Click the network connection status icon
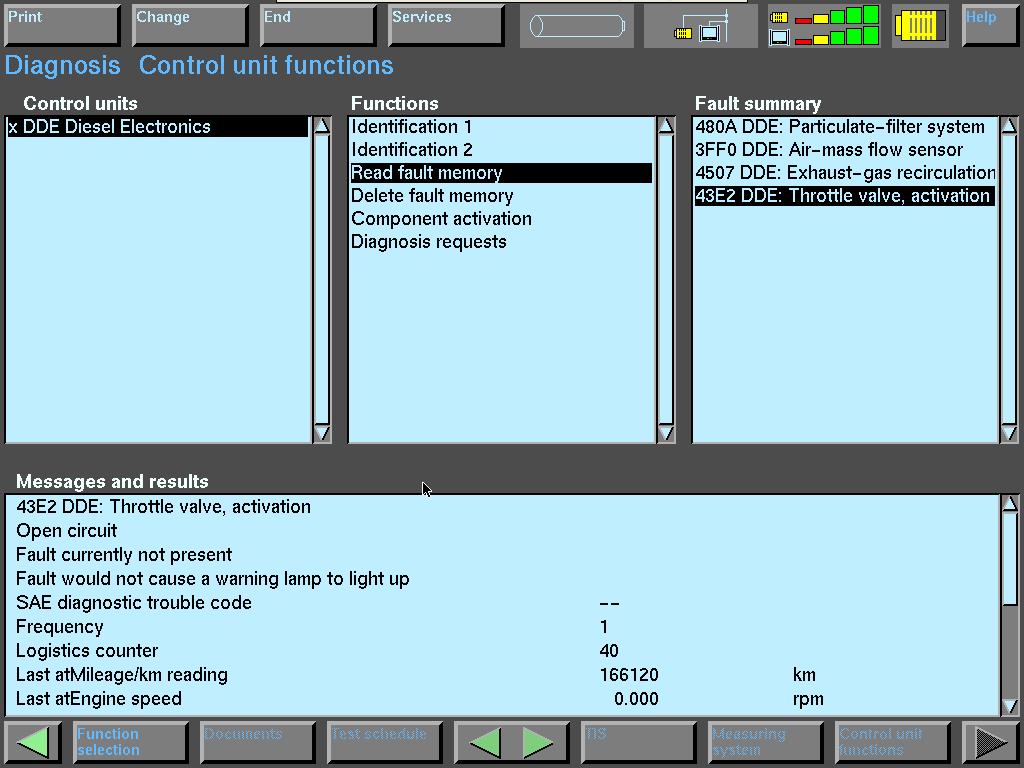This screenshot has height=768, width=1024. pyautogui.click(x=701, y=26)
